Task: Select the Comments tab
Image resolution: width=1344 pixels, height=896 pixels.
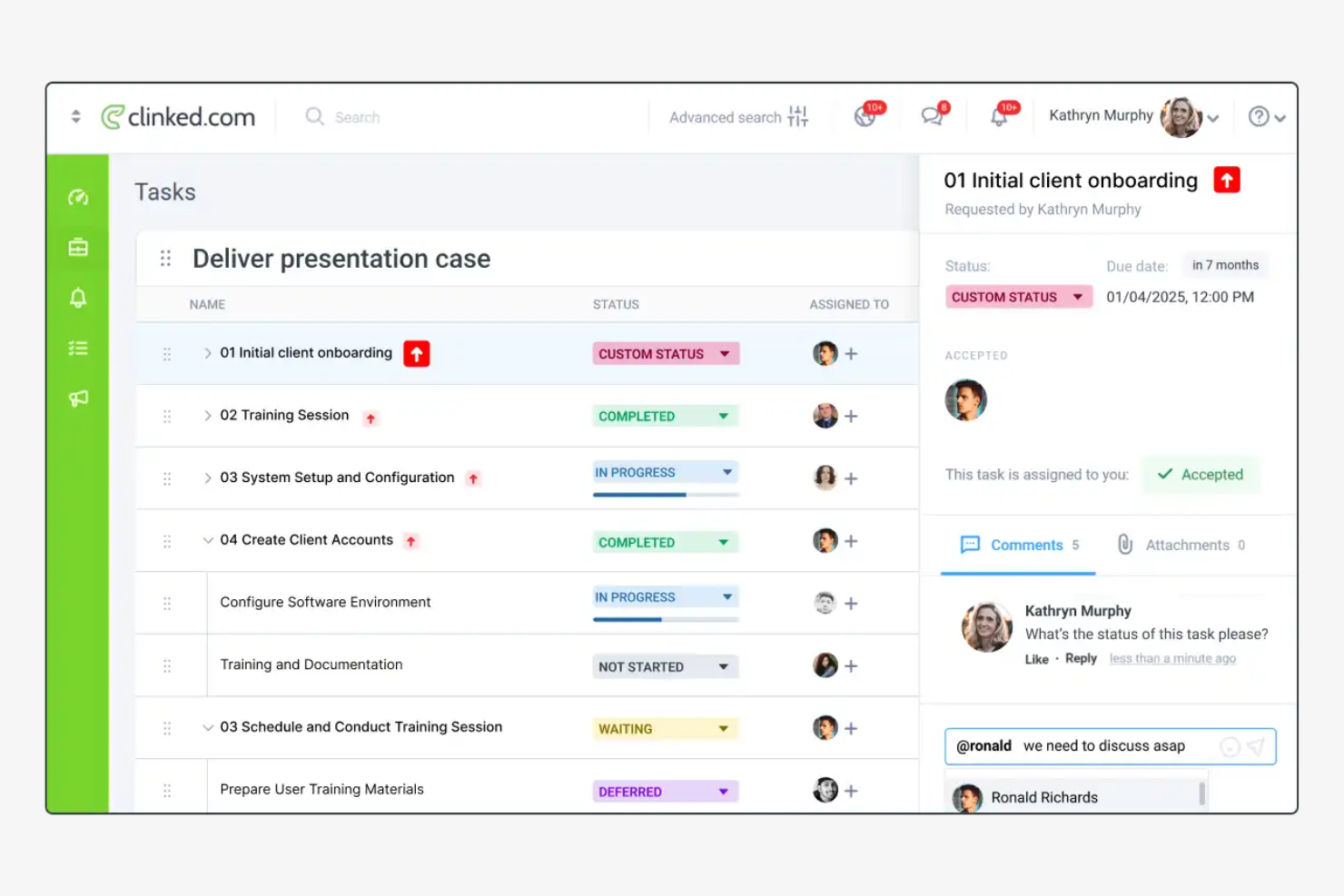Action: click(1018, 545)
